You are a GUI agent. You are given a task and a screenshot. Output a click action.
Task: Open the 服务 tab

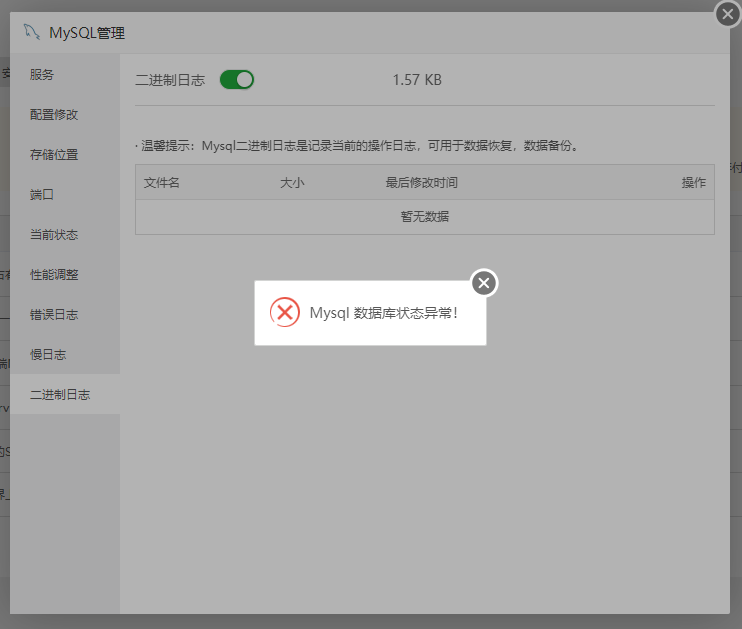point(65,74)
